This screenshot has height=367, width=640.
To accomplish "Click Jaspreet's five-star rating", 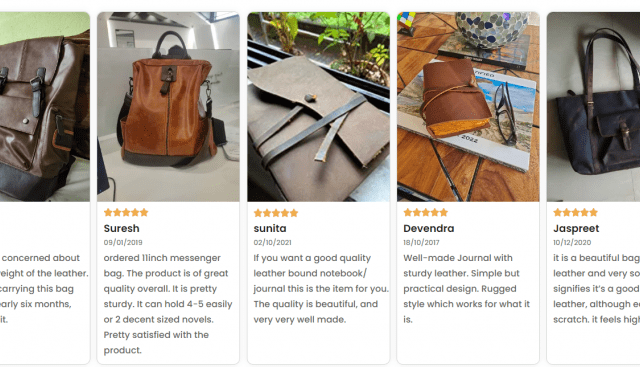I will [x=576, y=212].
